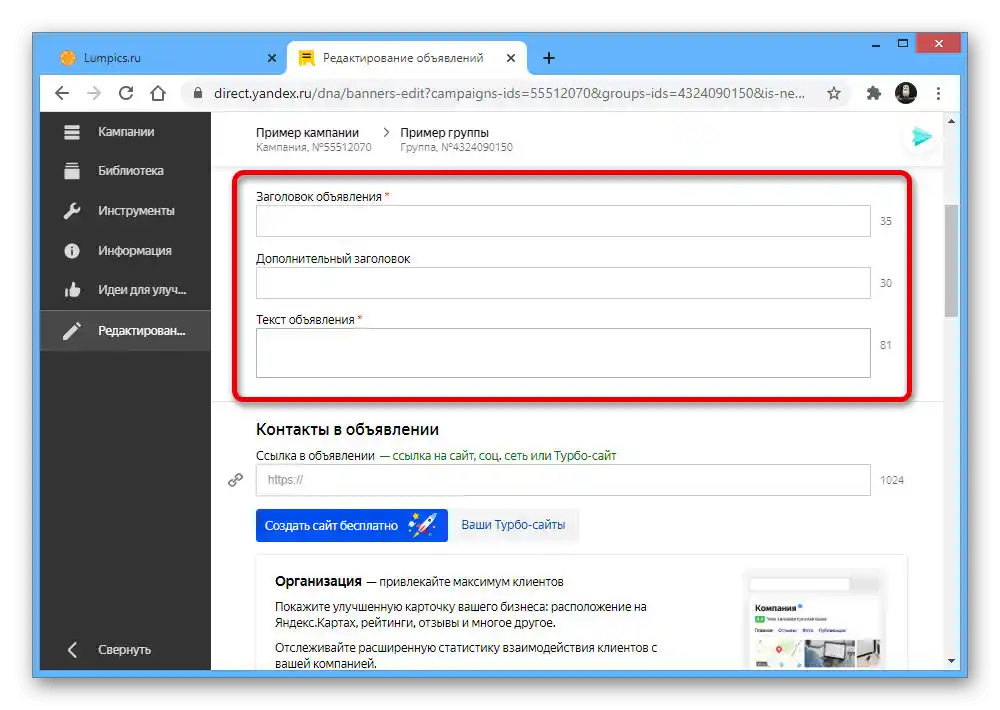Click the chain link icon
Screen dimensions: 1000x710
pyautogui.click(x=235, y=480)
